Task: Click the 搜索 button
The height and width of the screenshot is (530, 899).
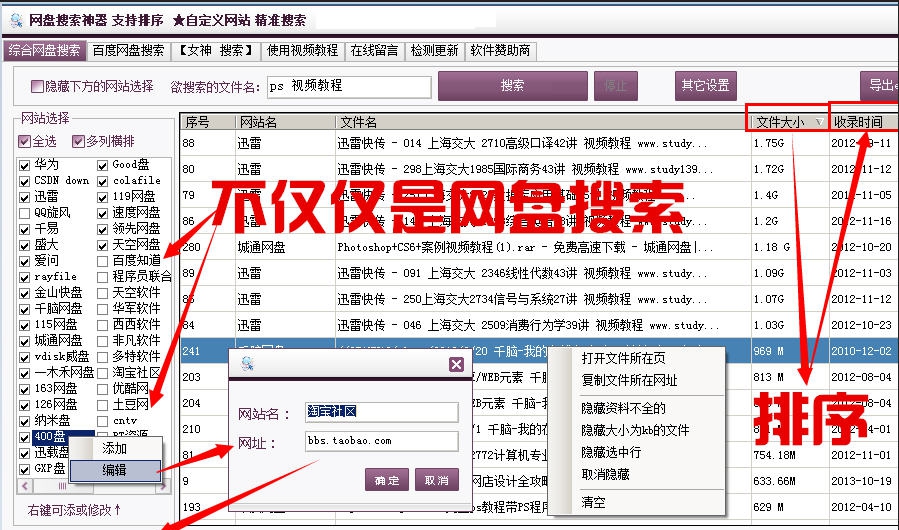Action: click(x=513, y=85)
